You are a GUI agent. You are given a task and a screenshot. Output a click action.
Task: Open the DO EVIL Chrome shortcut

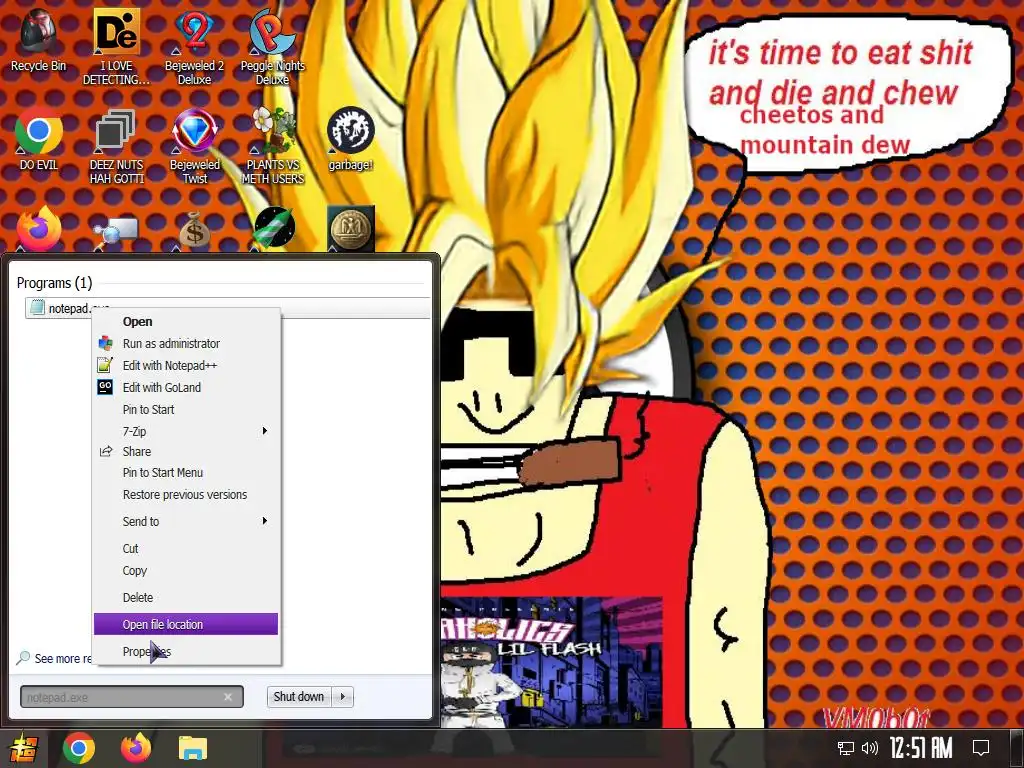39,138
